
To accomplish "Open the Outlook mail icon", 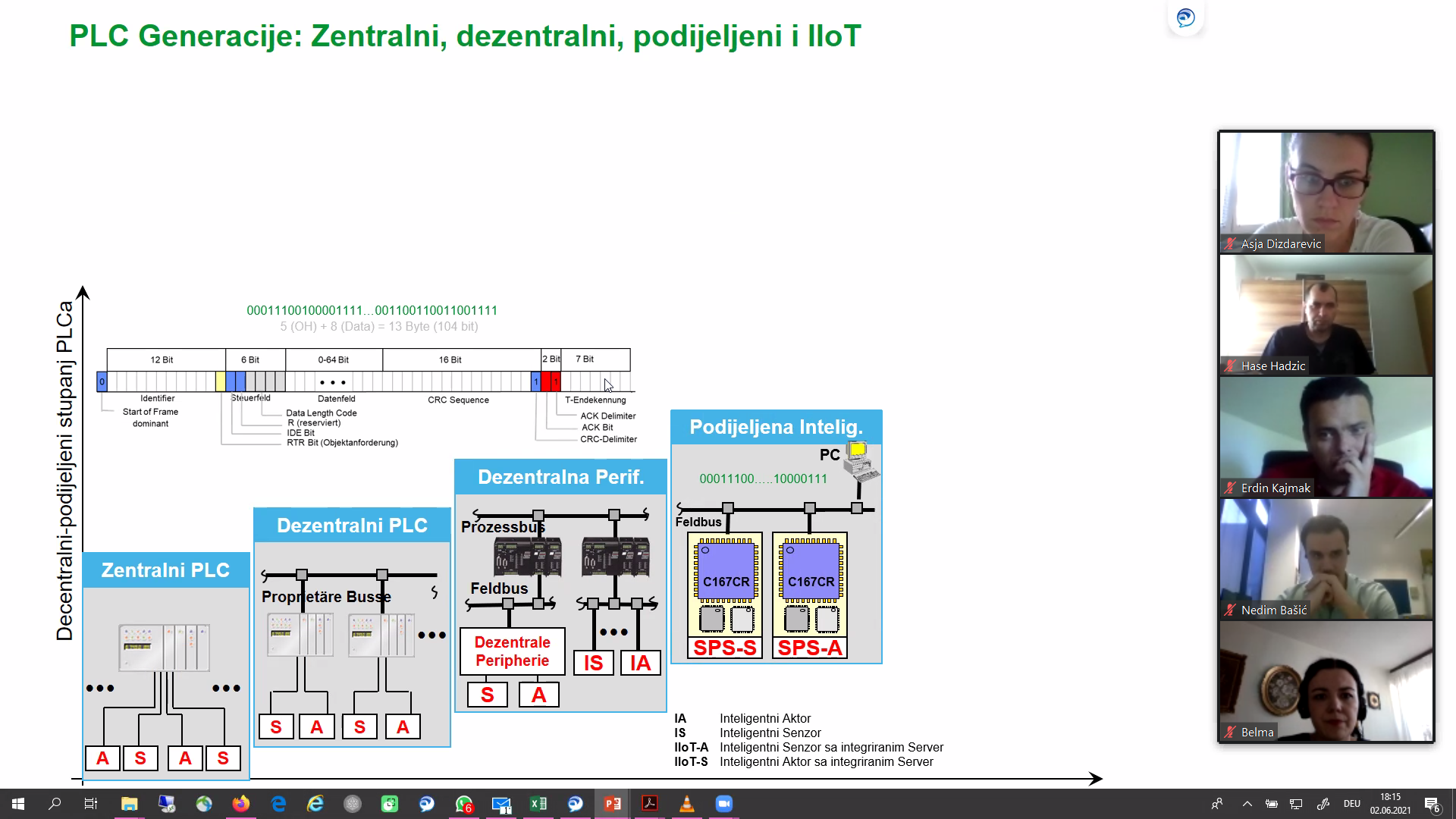I will click(501, 804).
